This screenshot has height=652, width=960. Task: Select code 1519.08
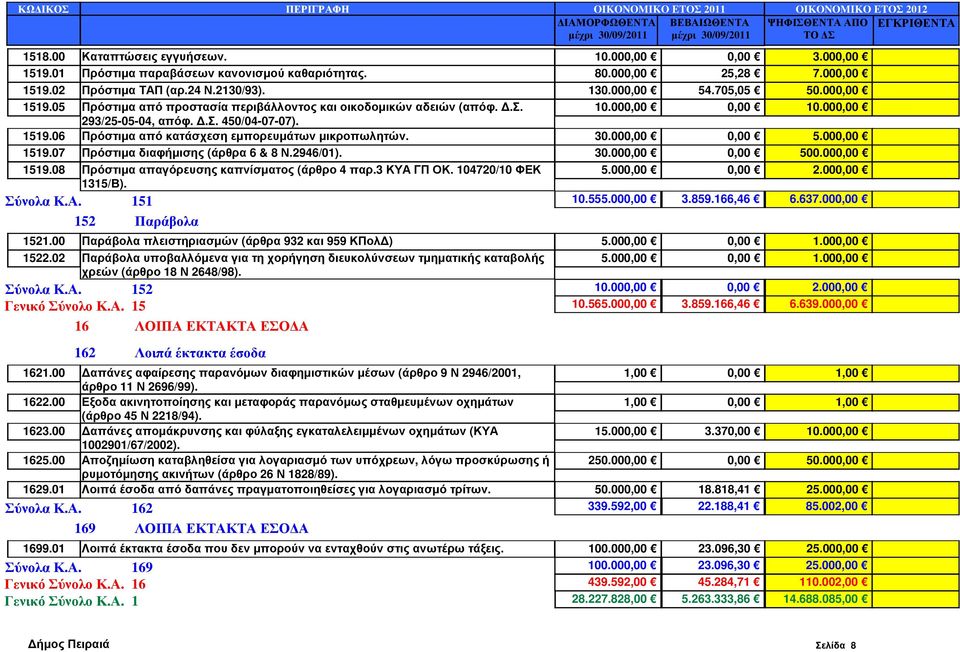pos(43,170)
